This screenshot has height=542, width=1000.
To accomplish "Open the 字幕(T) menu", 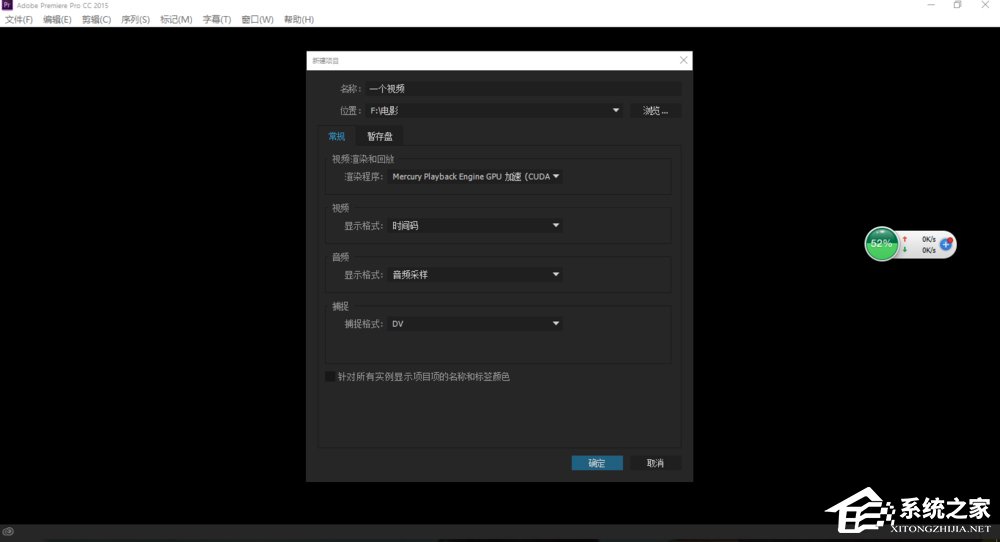I will [x=217, y=20].
